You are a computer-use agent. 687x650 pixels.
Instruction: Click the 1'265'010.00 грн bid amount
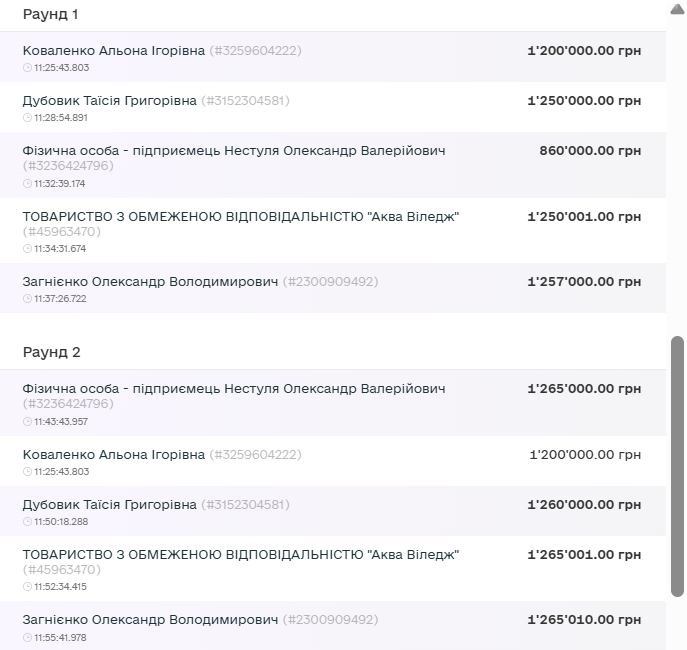coord(584,620)
